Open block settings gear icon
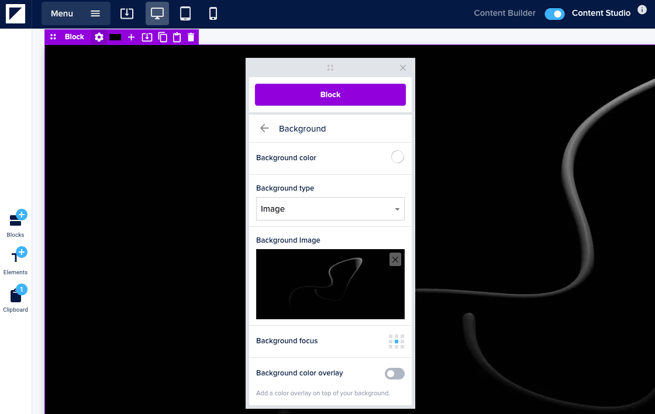Viewport: 655px width, 414px height. [x=99, y=37]
